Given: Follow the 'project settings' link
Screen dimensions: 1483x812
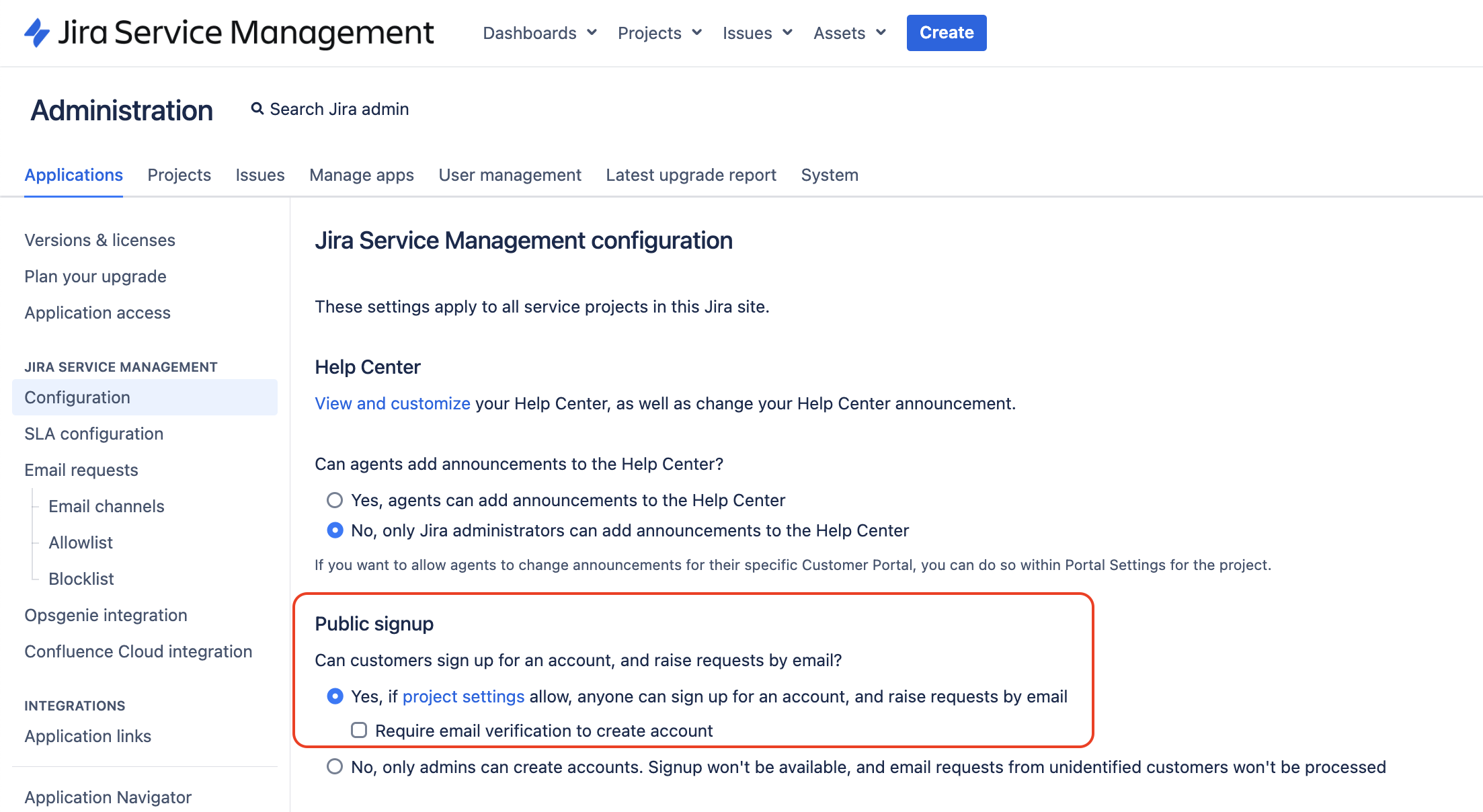Looking at the screenshot, I should [x=463, y=696].
